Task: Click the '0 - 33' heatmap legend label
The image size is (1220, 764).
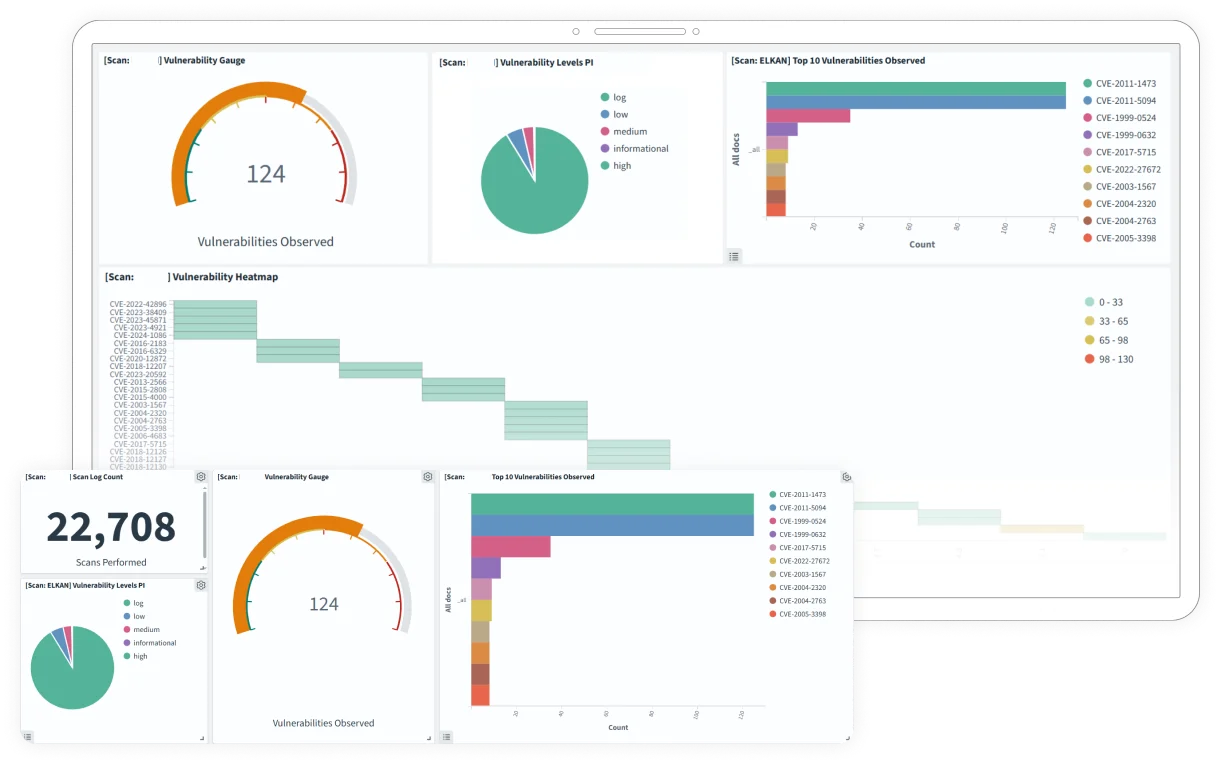Action: [x=1111, y=302]
